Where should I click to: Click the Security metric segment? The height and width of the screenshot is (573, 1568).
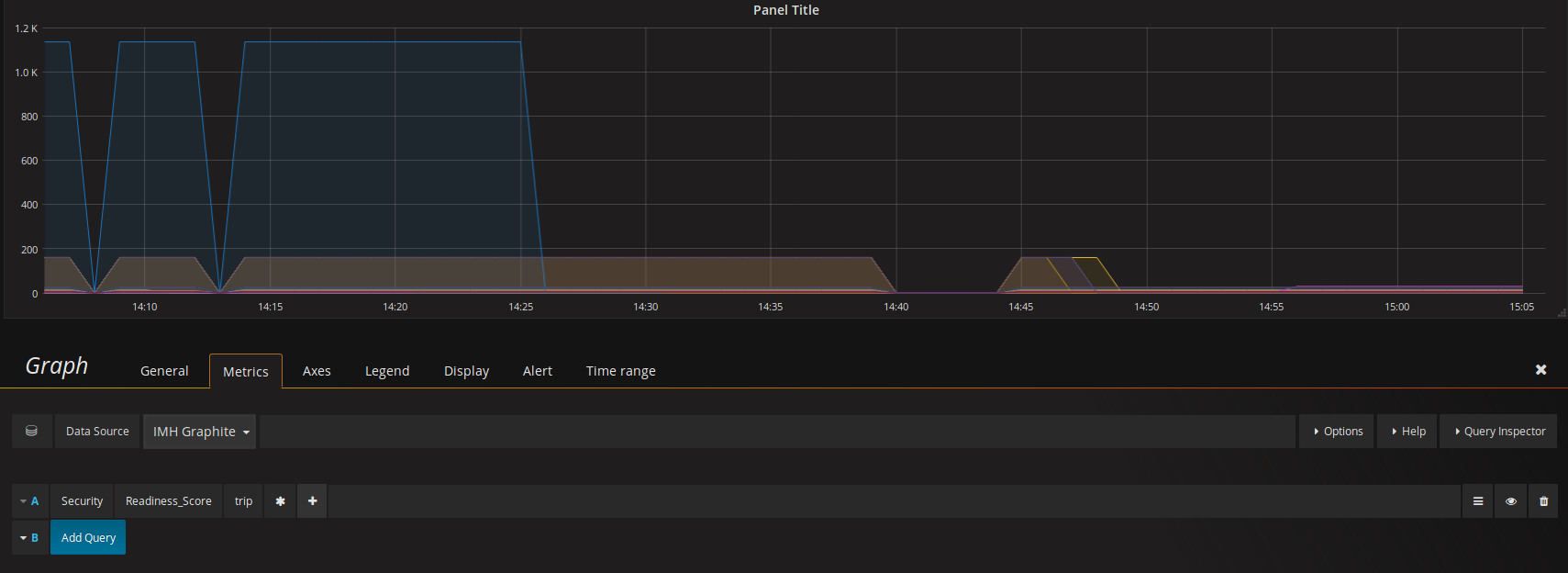tap(82, 501)
